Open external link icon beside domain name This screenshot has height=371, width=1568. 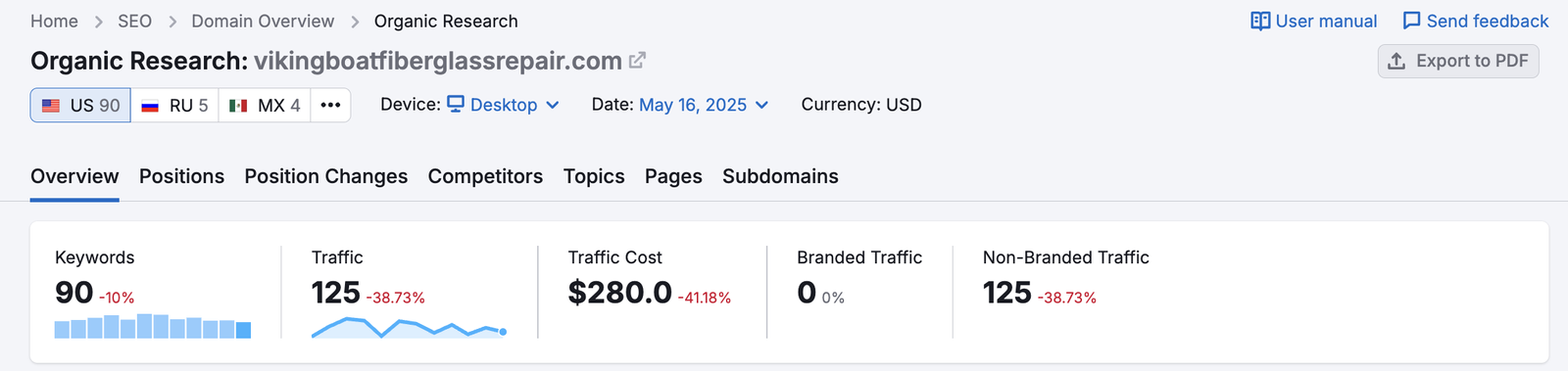pyautogui.click(x=637, y=61)
